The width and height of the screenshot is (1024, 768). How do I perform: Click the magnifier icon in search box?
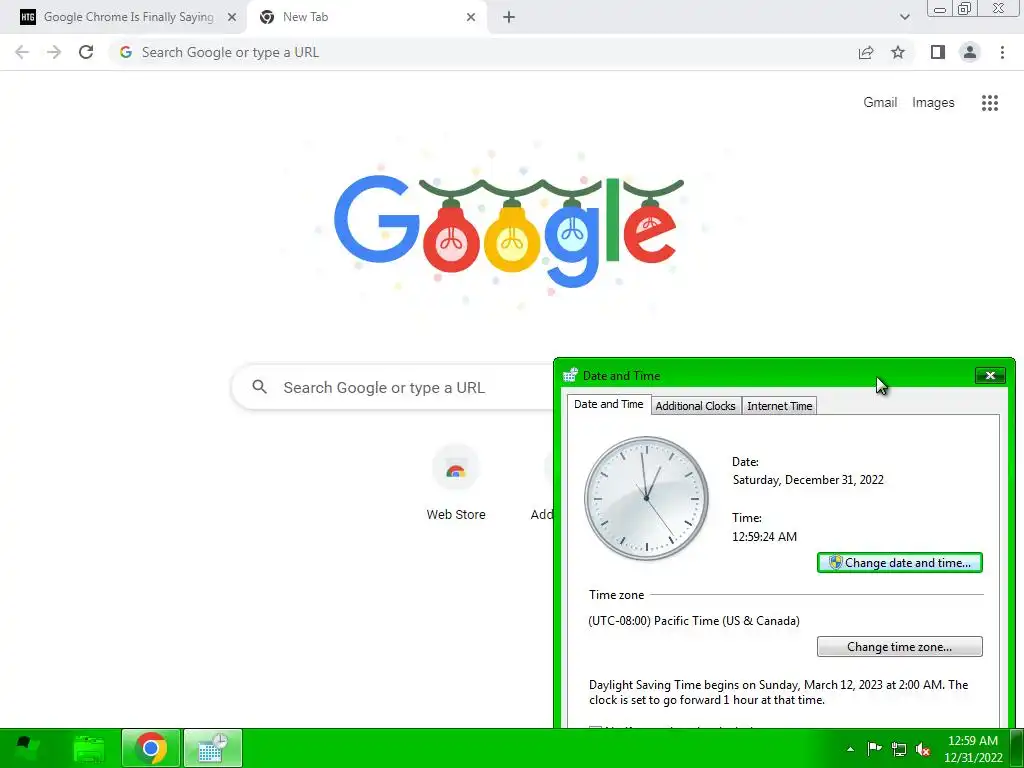point(259,387)
